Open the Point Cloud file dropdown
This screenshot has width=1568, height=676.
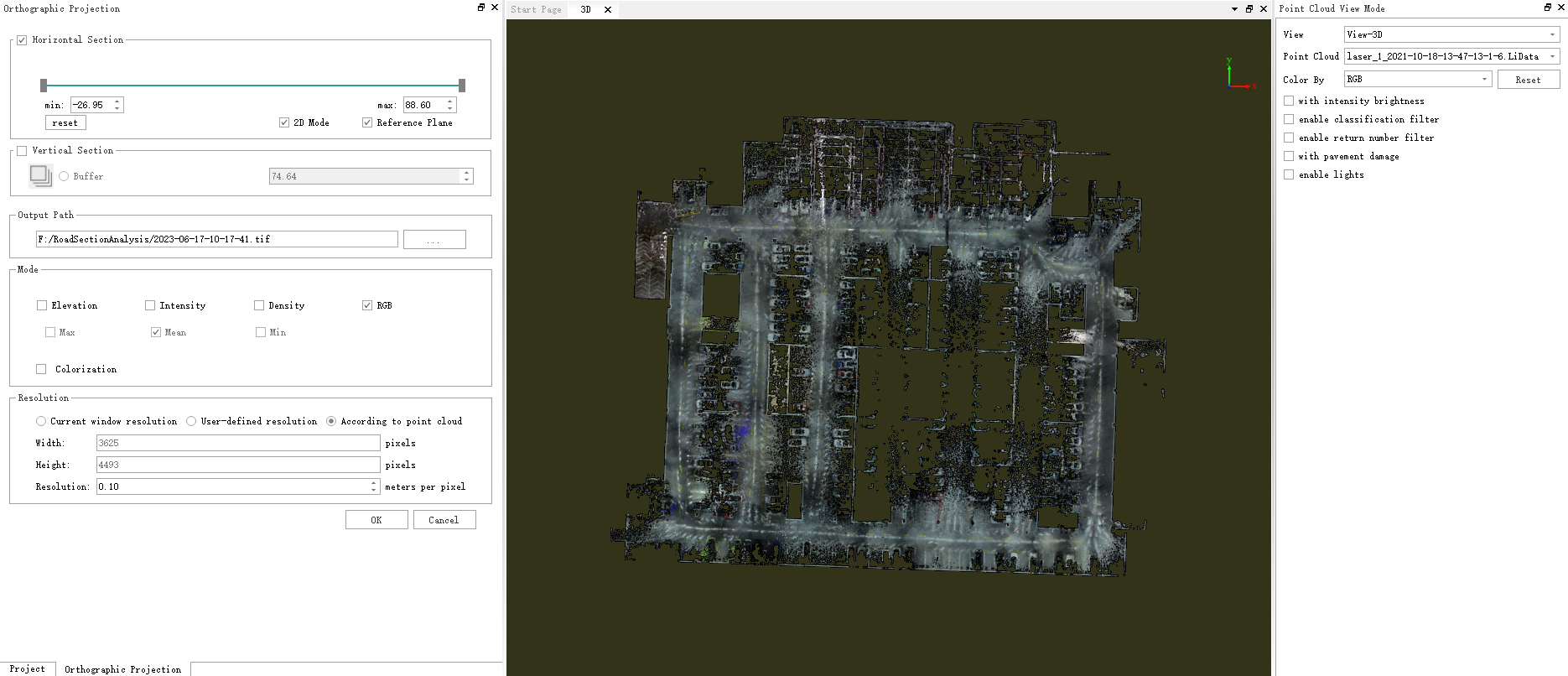click(x=1451, y=56)
